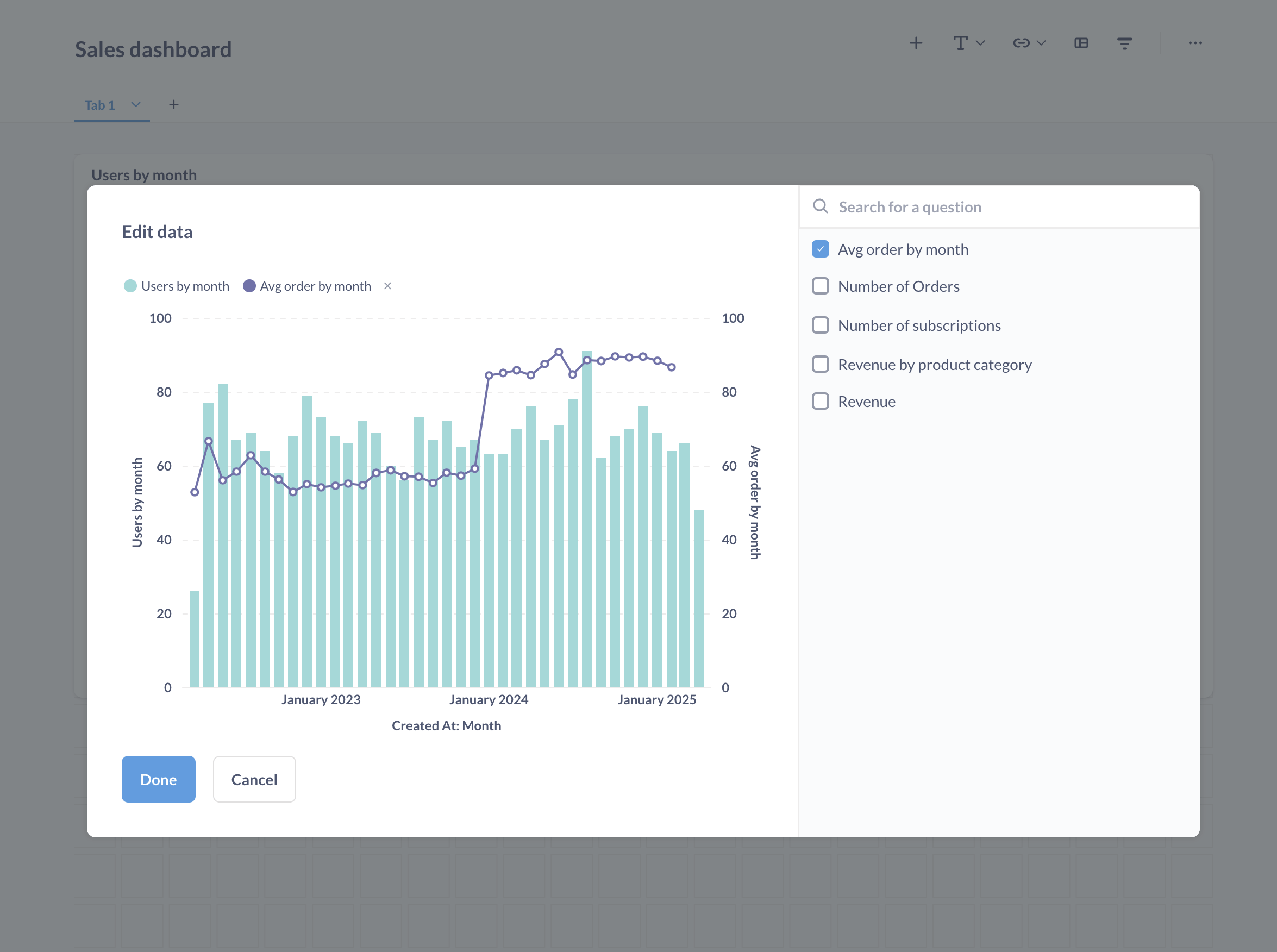1277x952 pixels.
Task: Confirm edits with the Done button
Action: pos(159,779)
